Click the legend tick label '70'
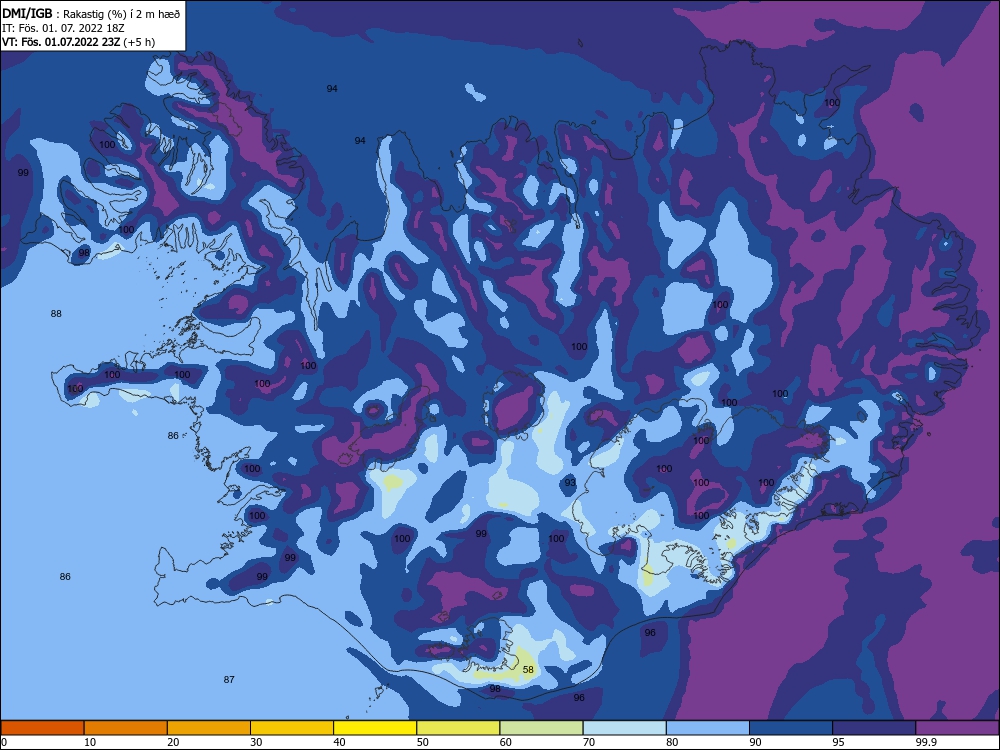 pyautogui.click(x=589, y=742)
